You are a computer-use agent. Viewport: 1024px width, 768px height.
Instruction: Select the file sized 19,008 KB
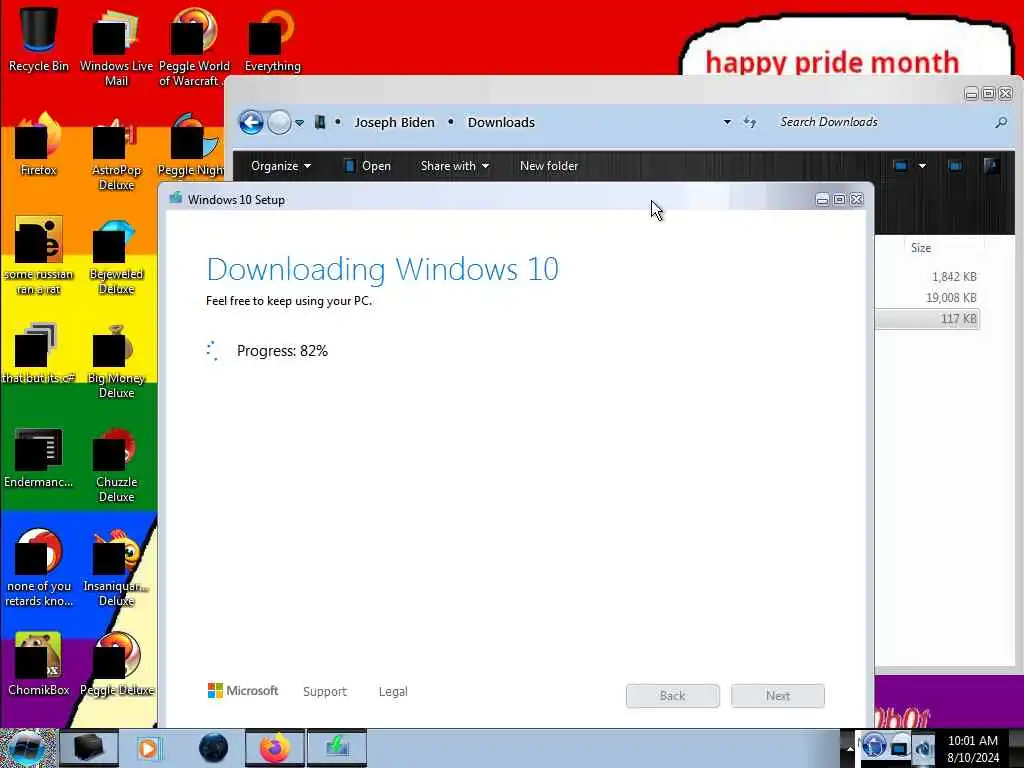tap(927, 298)
